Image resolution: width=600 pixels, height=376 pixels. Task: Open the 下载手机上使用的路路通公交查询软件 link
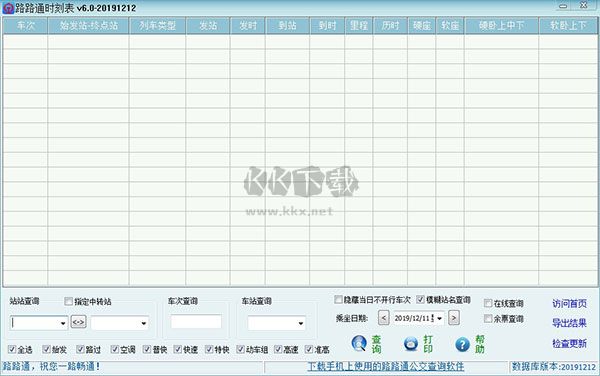click(386, 366)
